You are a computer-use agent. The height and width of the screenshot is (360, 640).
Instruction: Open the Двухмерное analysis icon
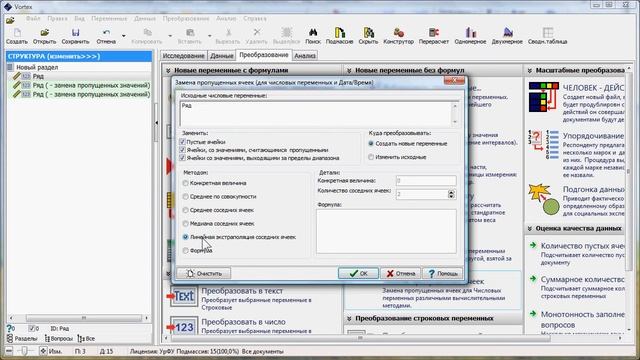507,32
